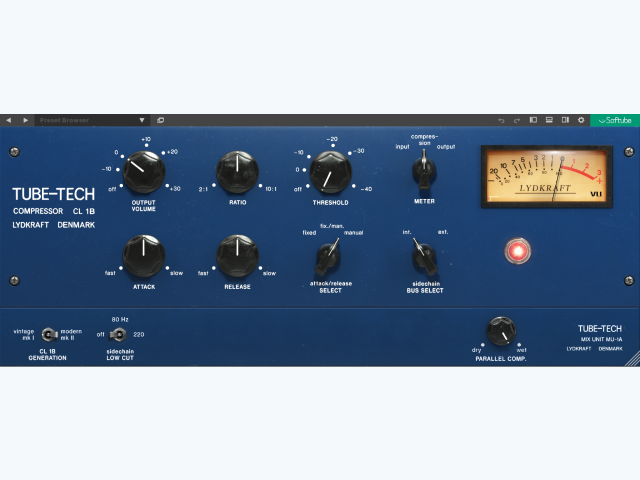Toggle the bottom panel layout icon

pyautogui.click(x=549, y=120)
